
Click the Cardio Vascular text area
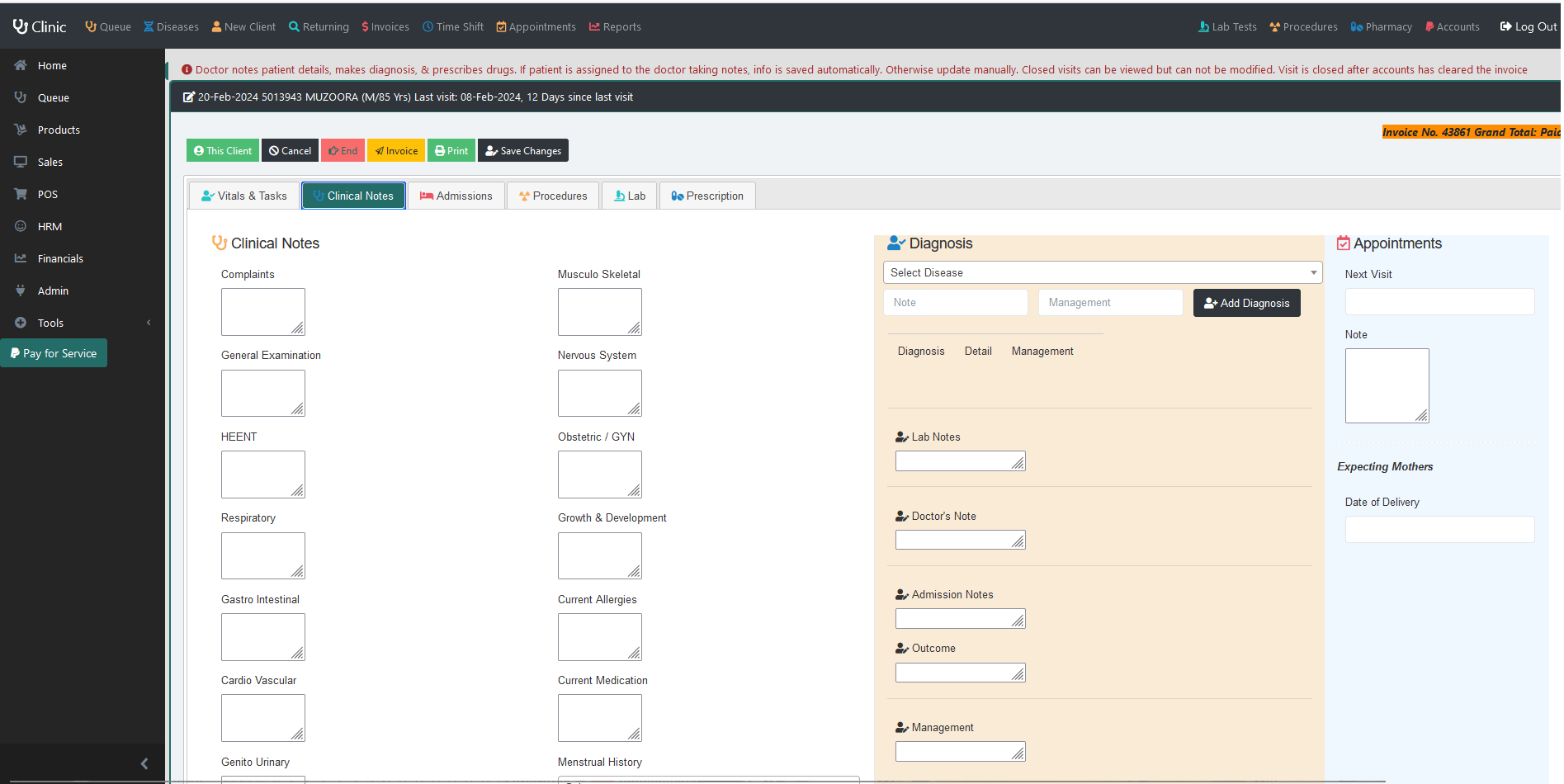click(263, 718)
